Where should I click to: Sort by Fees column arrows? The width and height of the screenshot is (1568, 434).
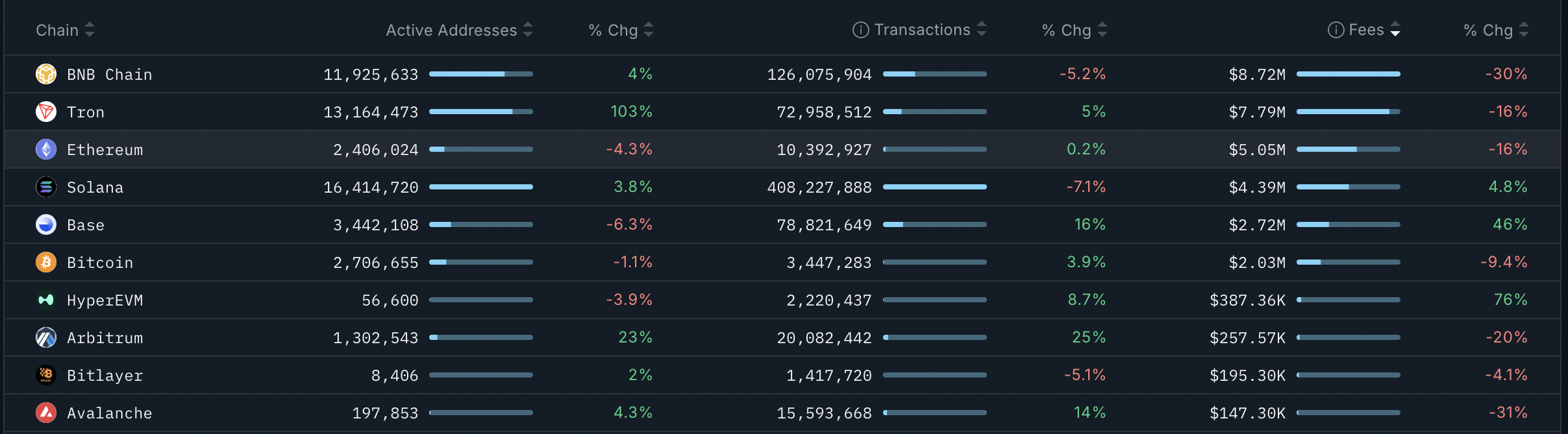(1395, 30)
